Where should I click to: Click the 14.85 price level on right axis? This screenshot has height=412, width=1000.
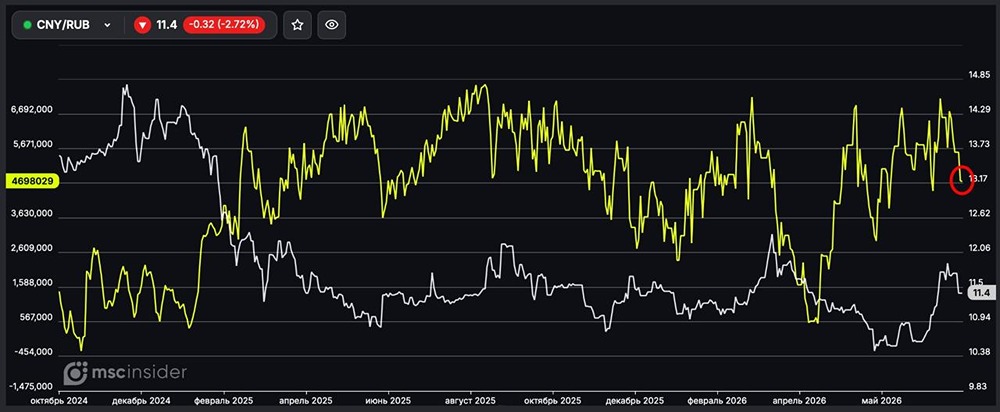coord(978,75)
